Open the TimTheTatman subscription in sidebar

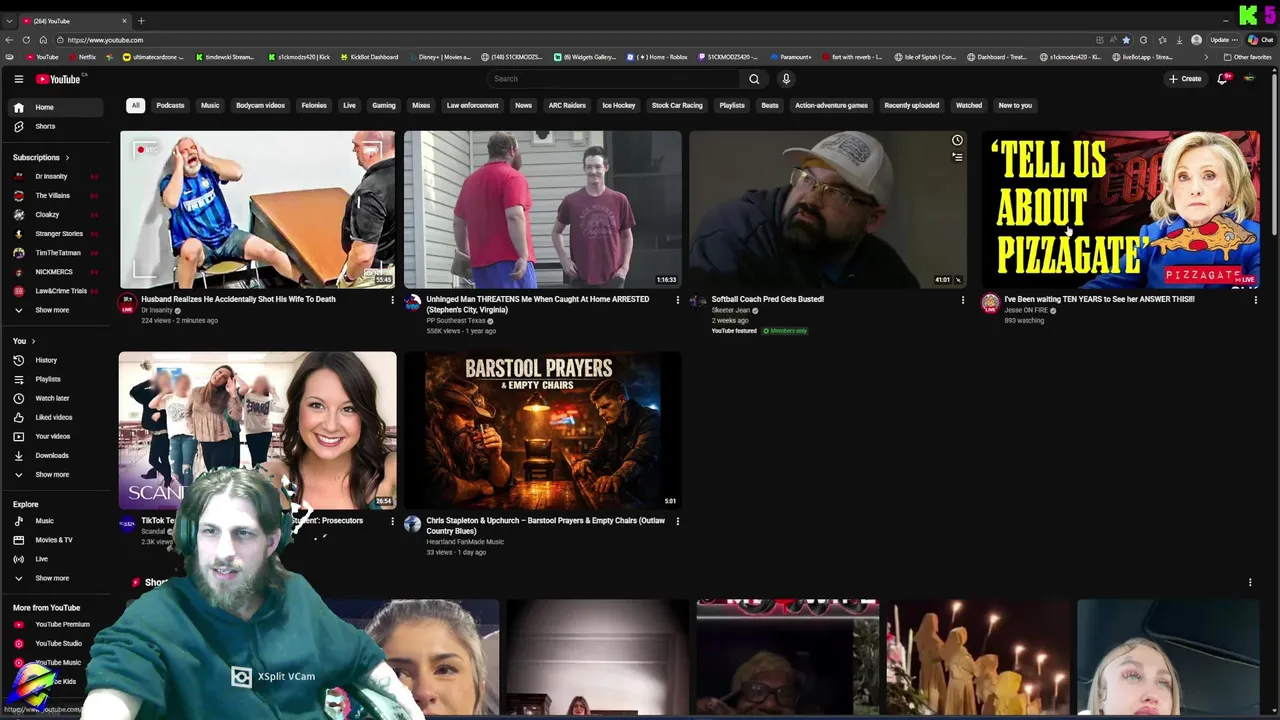coord(57,253)
